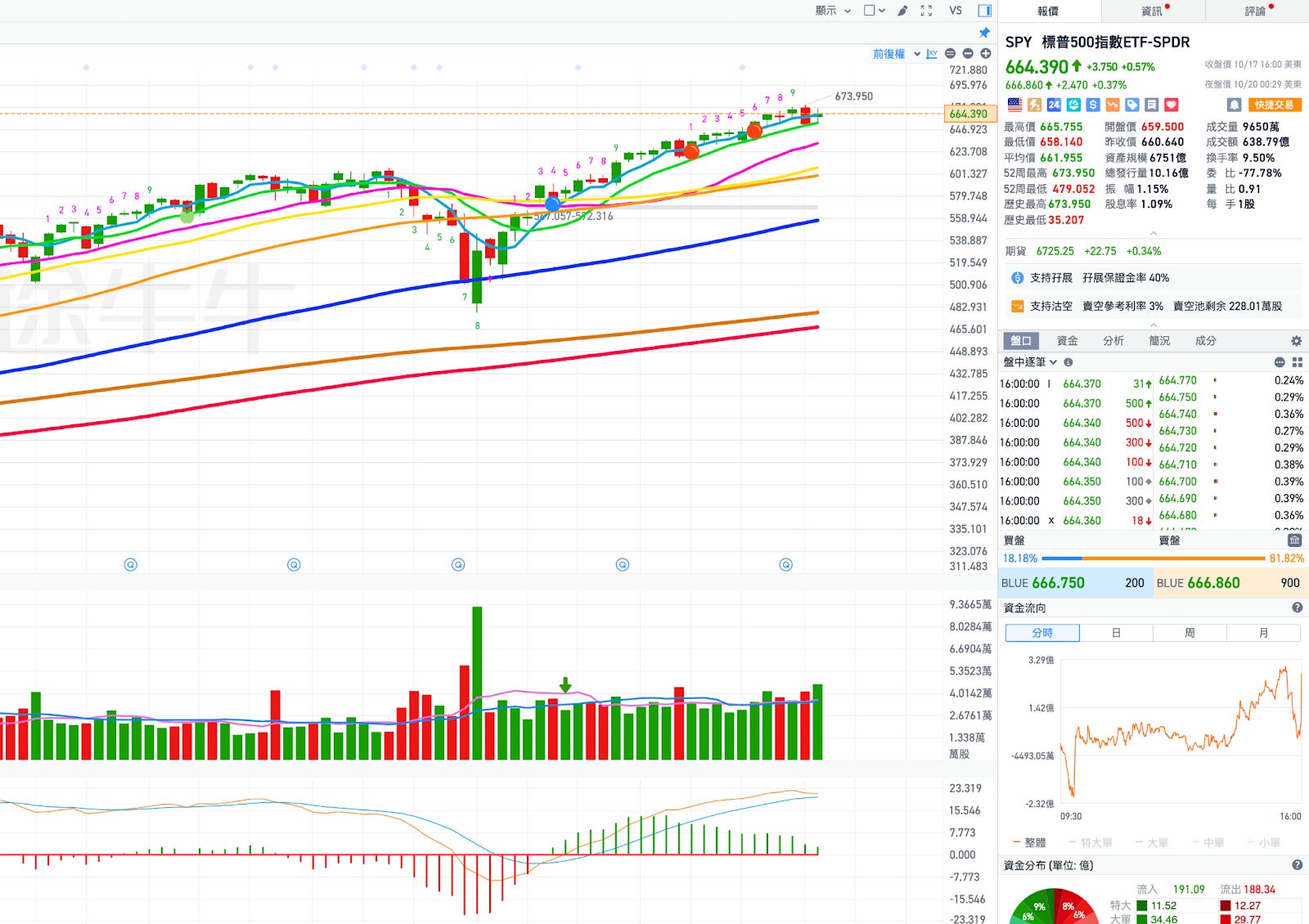Toggle the 大單 legend line

1151,842
